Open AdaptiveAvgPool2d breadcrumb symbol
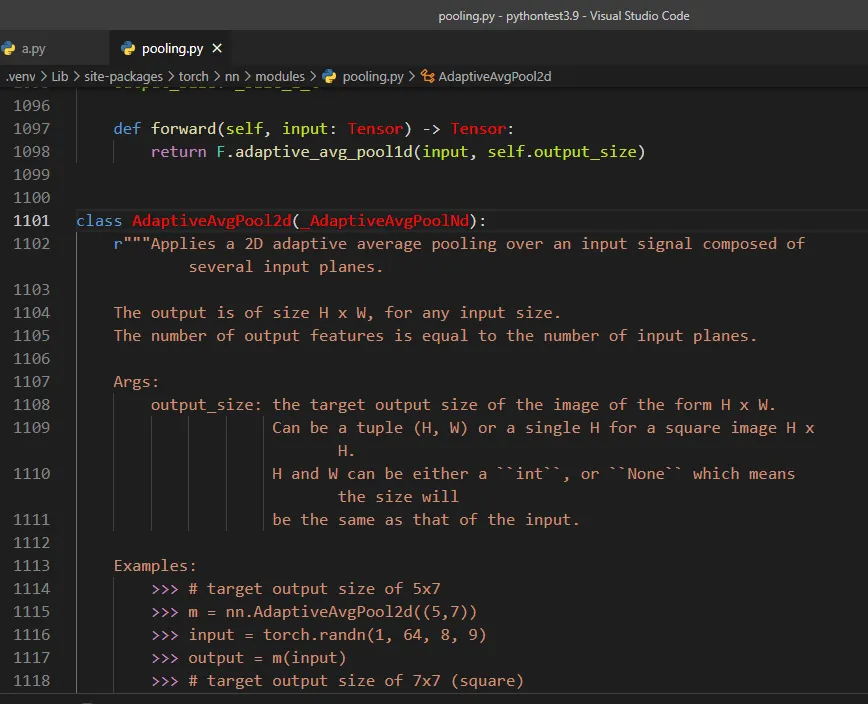This screenshot has height=704, width=868. 494,76
